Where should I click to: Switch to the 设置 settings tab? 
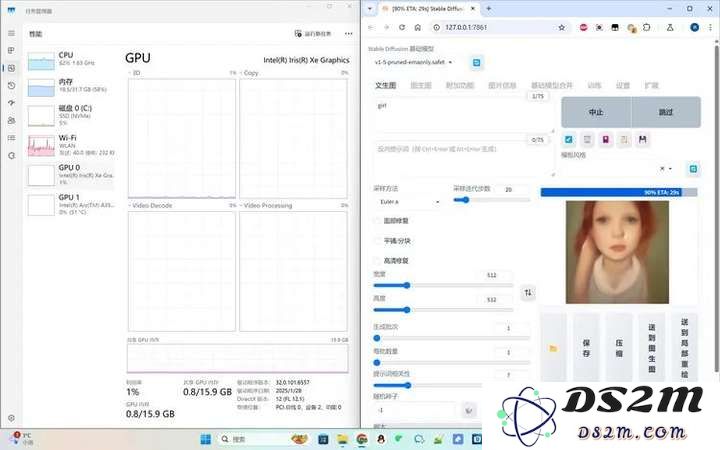point(623,85)
